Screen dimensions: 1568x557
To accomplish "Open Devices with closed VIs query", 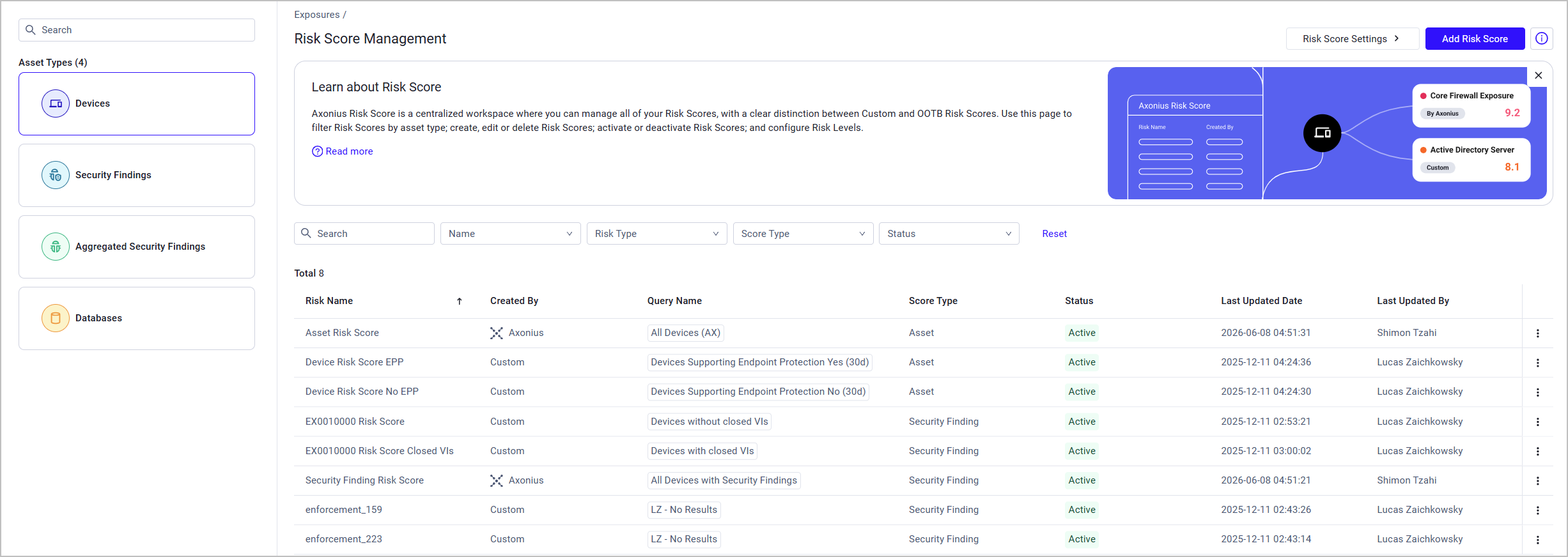I will (x=702, y=451).
